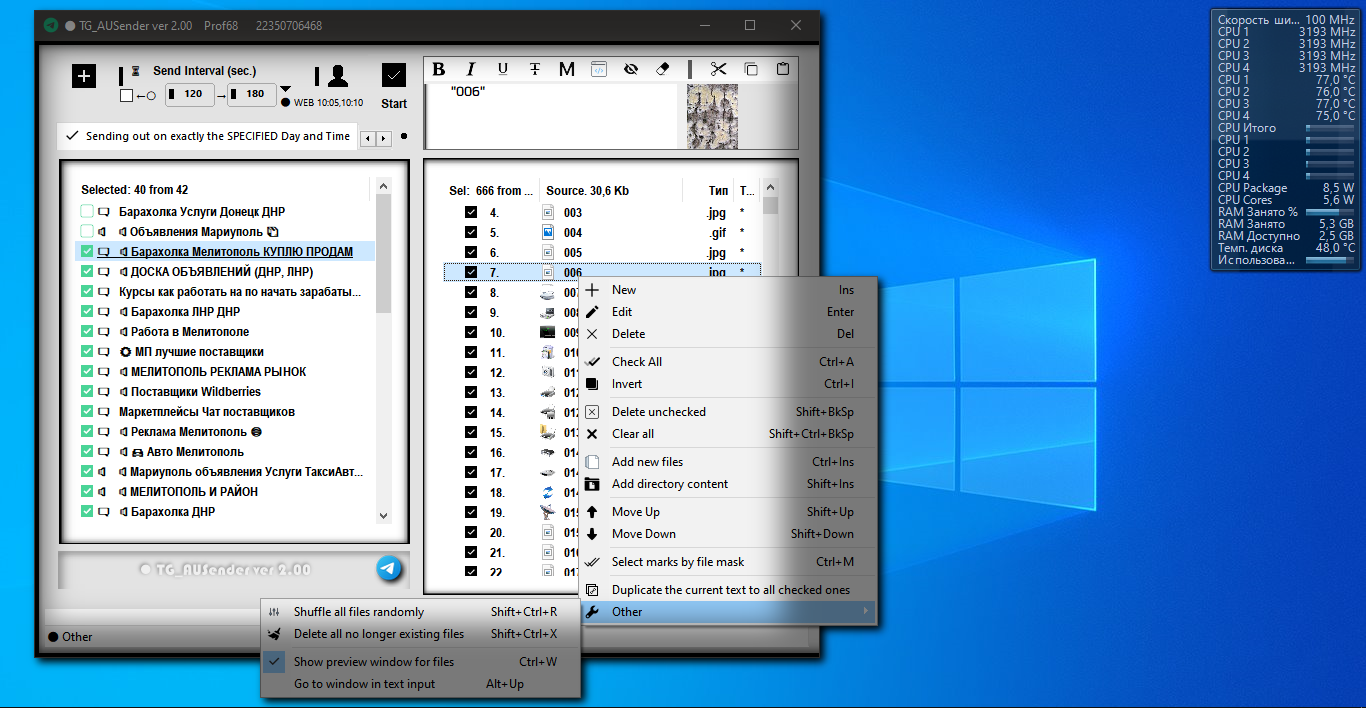Image resolution: width=1366 pixels, height=708 pixels.
Task: Click the blue Telegram paper-plane icon
Action: (x=389, y=569)
